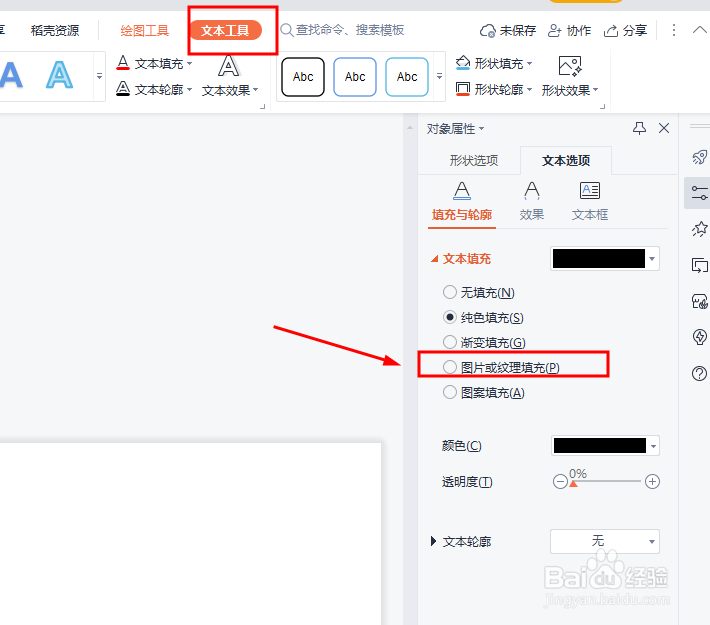Click the rocket icon in right sidebar
The image size is (710, 625).
coord(699,157)
